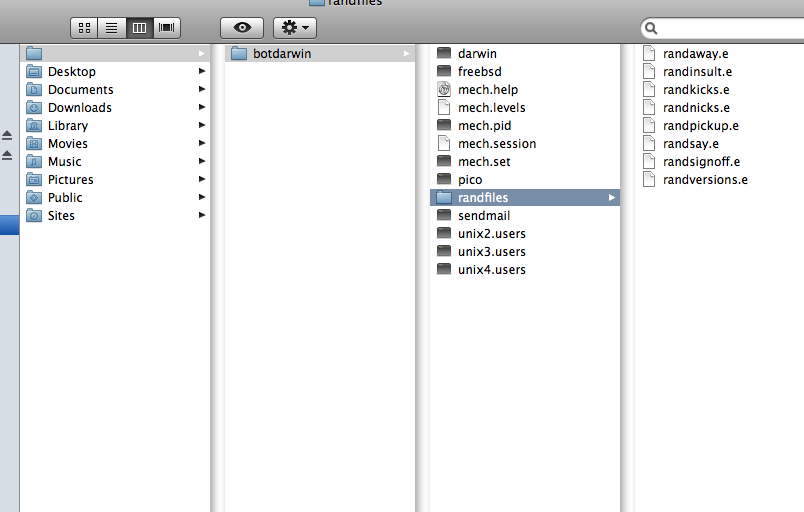
Task: Select the mech.help file icon
Action: point(445,90)
